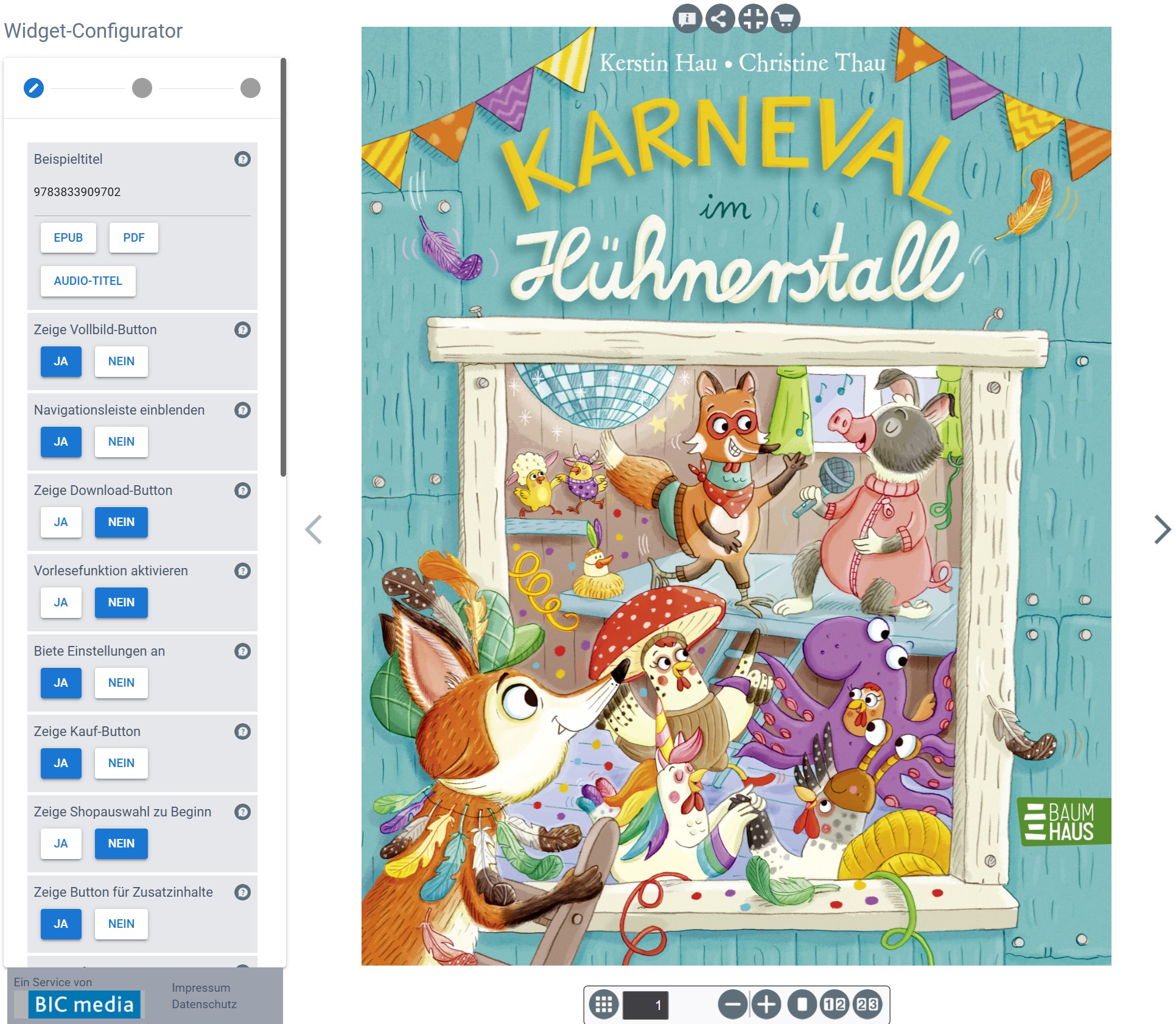Set Zeige Shopauswahl zu Beginn to JA
1176x1024 pixels.
(x=61, y=843)
